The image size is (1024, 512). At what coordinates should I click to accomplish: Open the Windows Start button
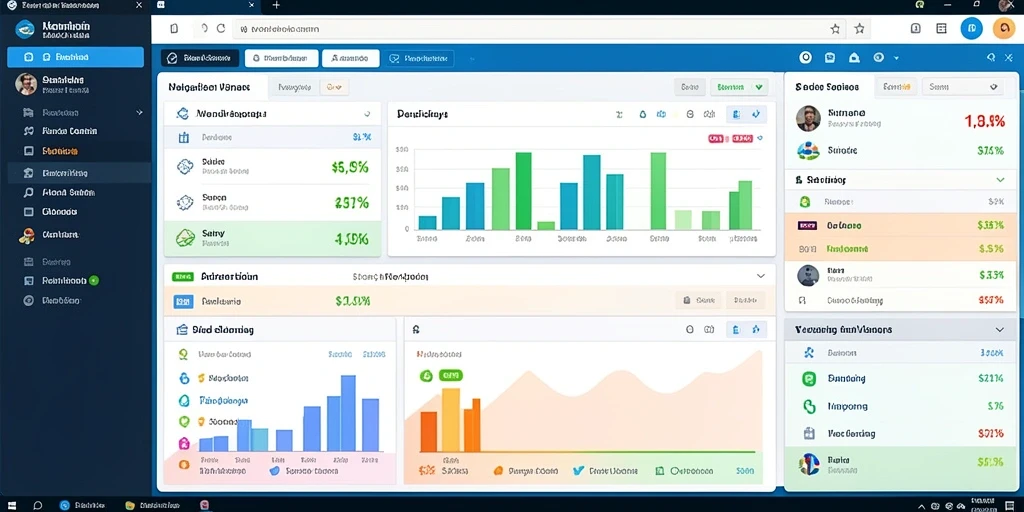(11, 505)
